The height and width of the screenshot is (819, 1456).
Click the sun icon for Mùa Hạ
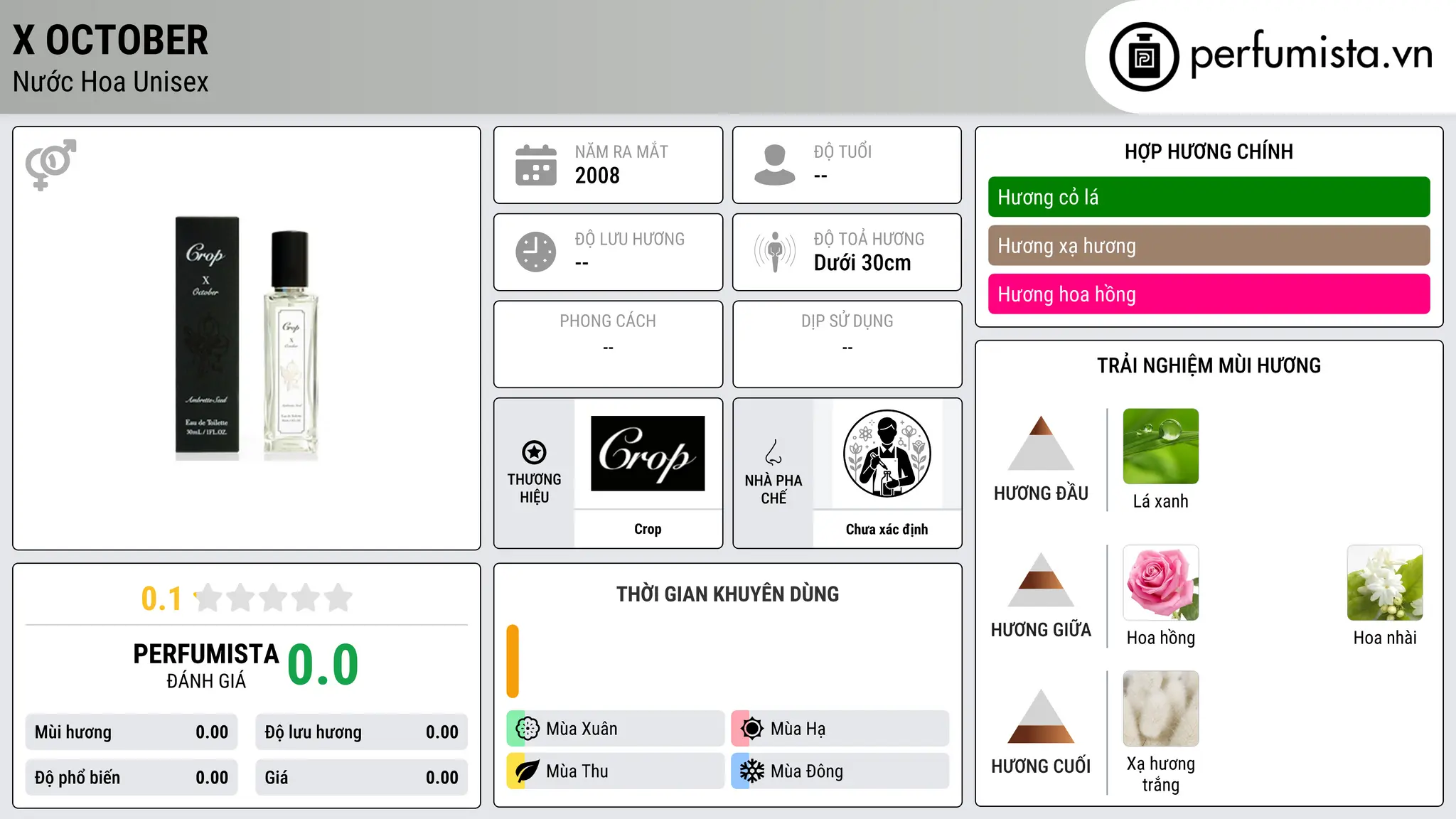click(752, 729)
